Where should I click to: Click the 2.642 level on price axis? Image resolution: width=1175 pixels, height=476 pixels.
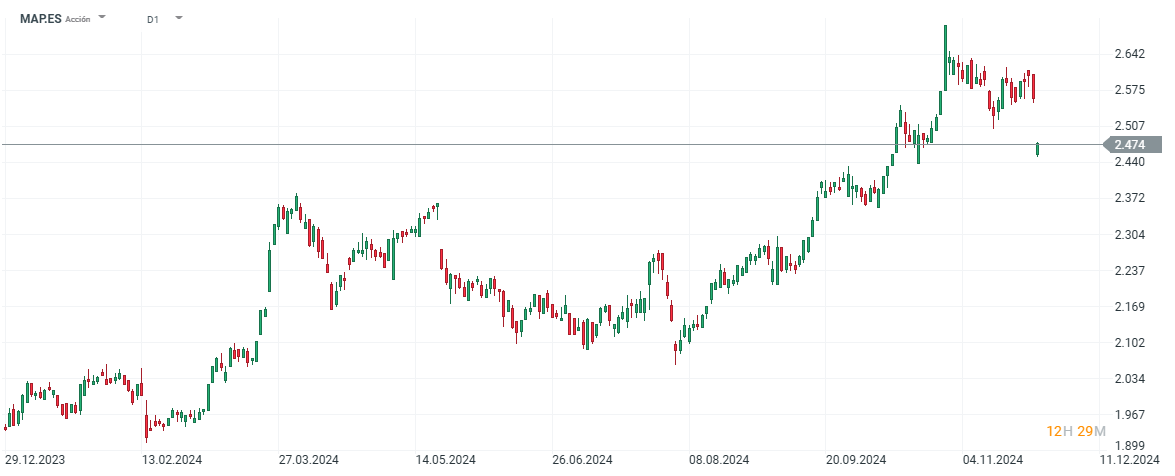(1129, 54)
